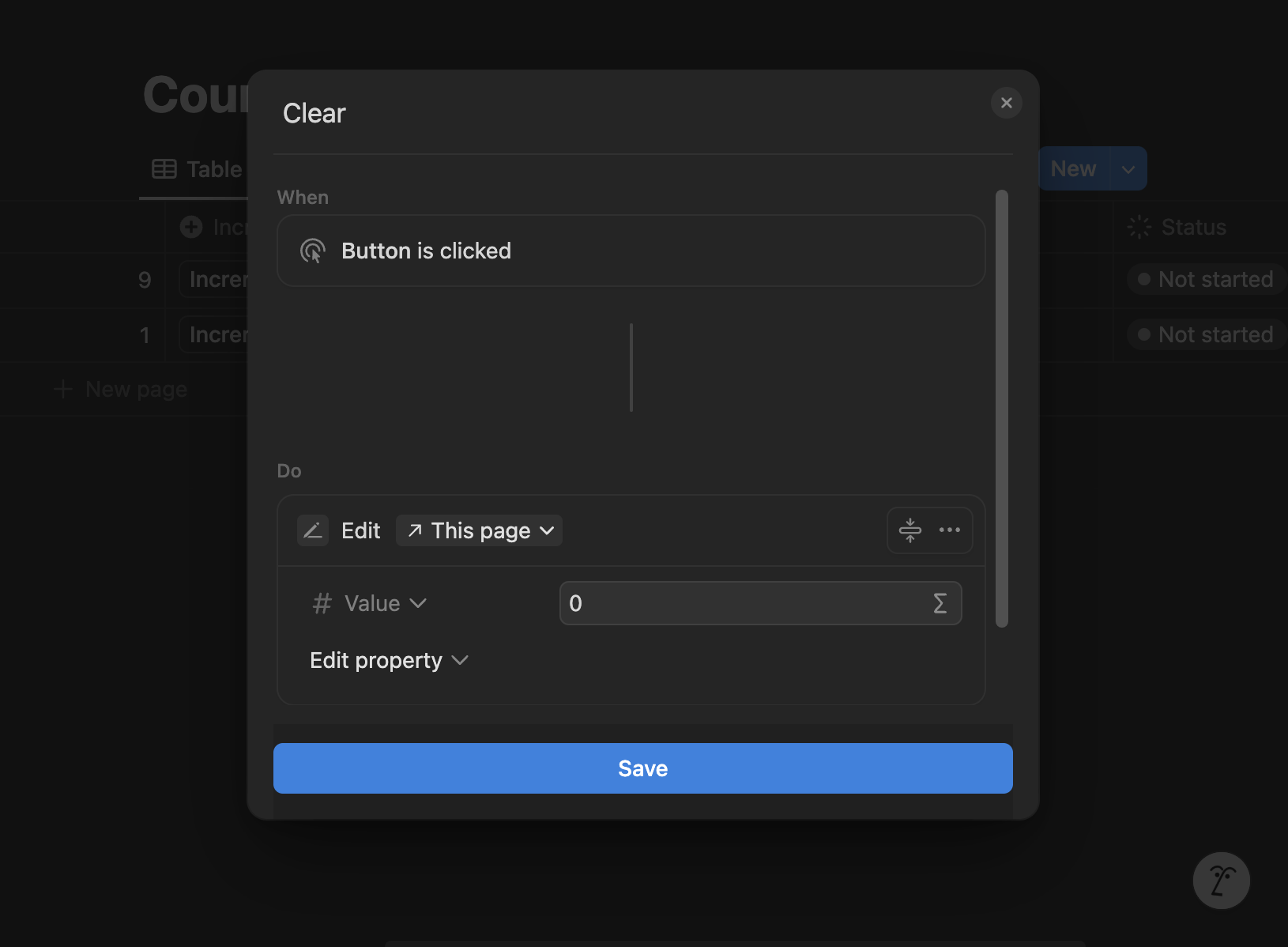
Task: Click the collapse action icon beside the dots
Action: click(910, 530)
